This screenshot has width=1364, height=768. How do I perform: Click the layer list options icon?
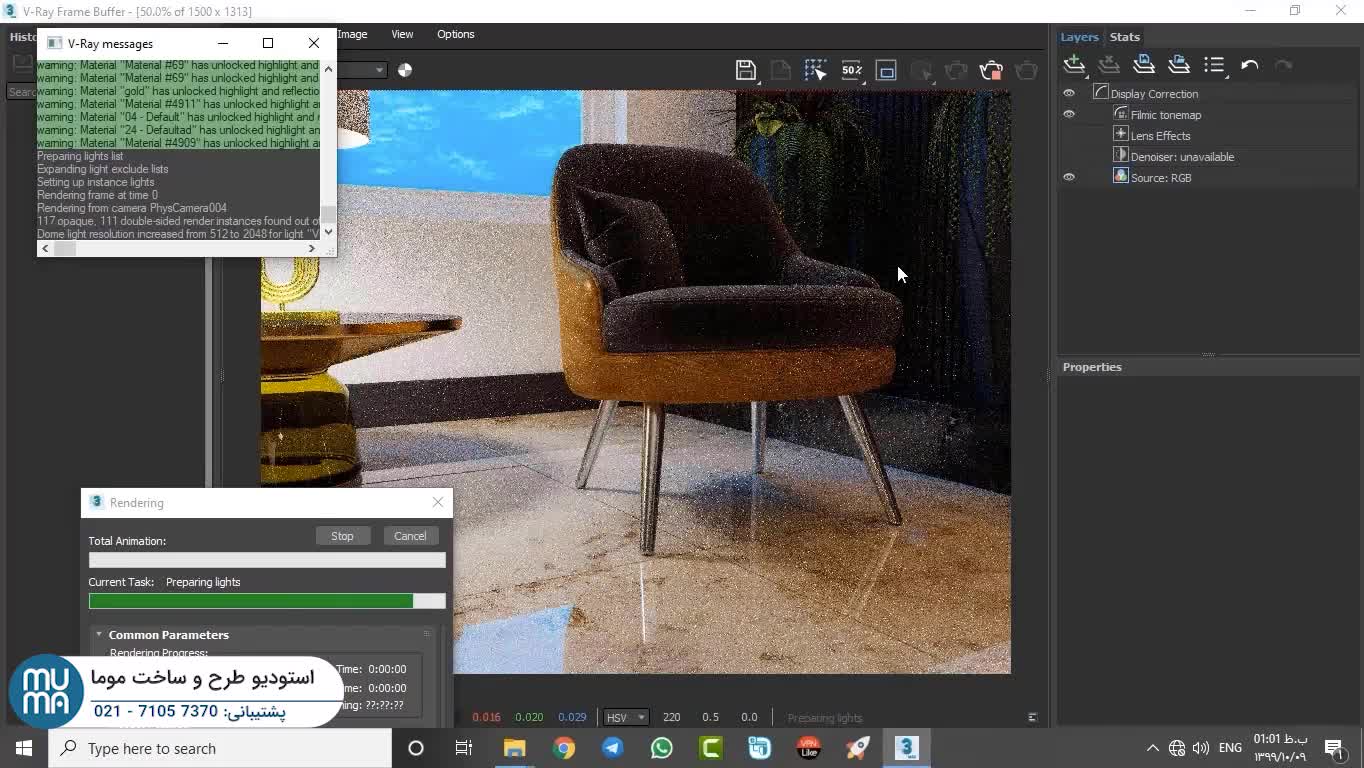(1214, 65)
